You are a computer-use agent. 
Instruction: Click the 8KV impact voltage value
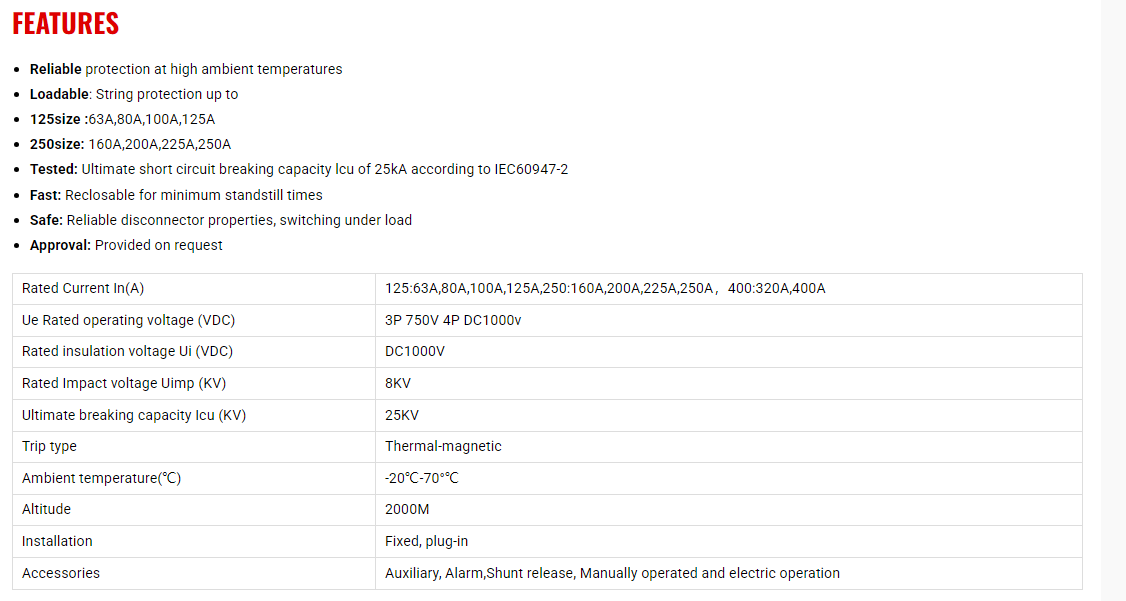click(398, 383)
